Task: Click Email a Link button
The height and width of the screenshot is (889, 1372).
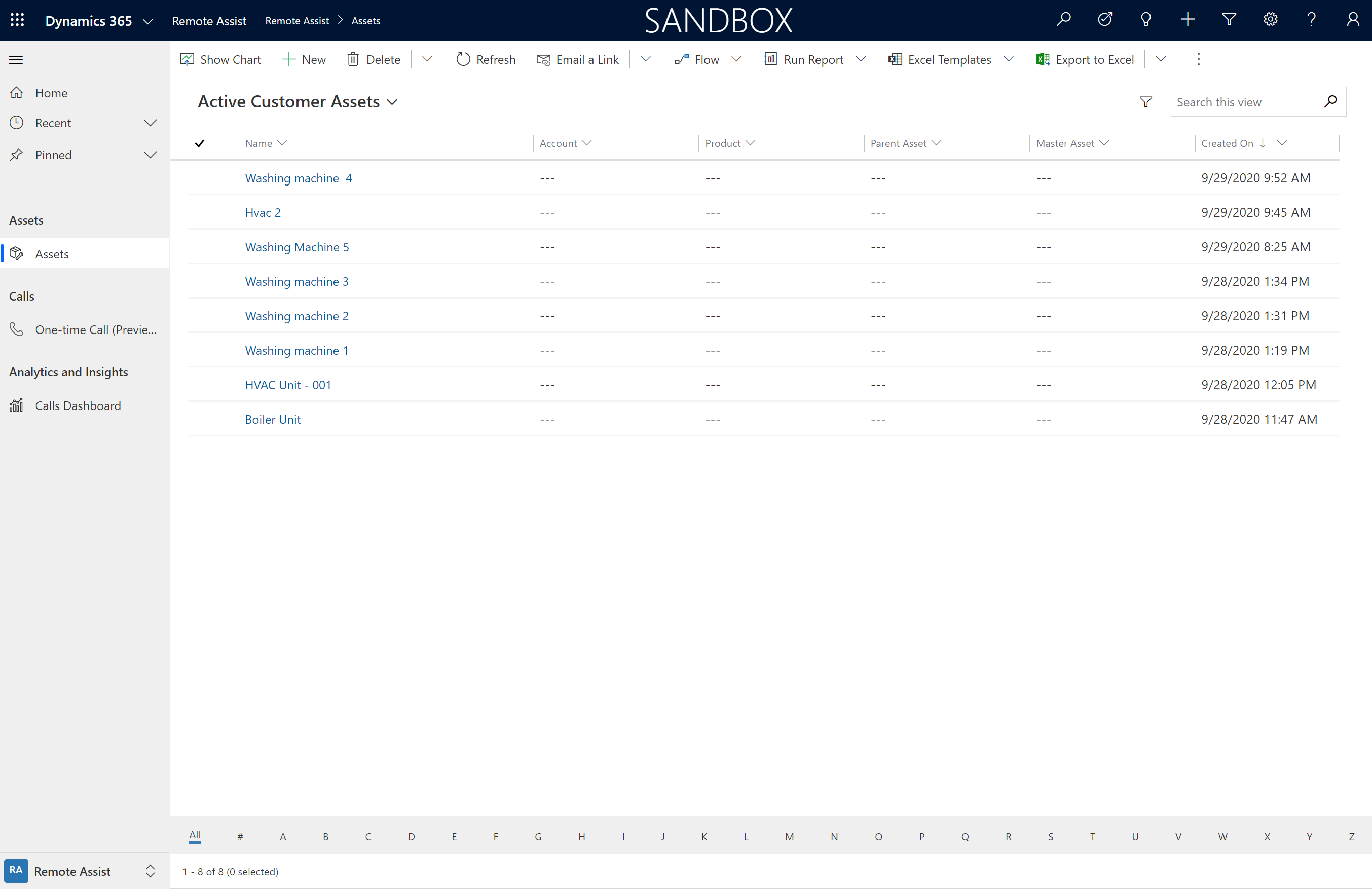Action: 579,59
